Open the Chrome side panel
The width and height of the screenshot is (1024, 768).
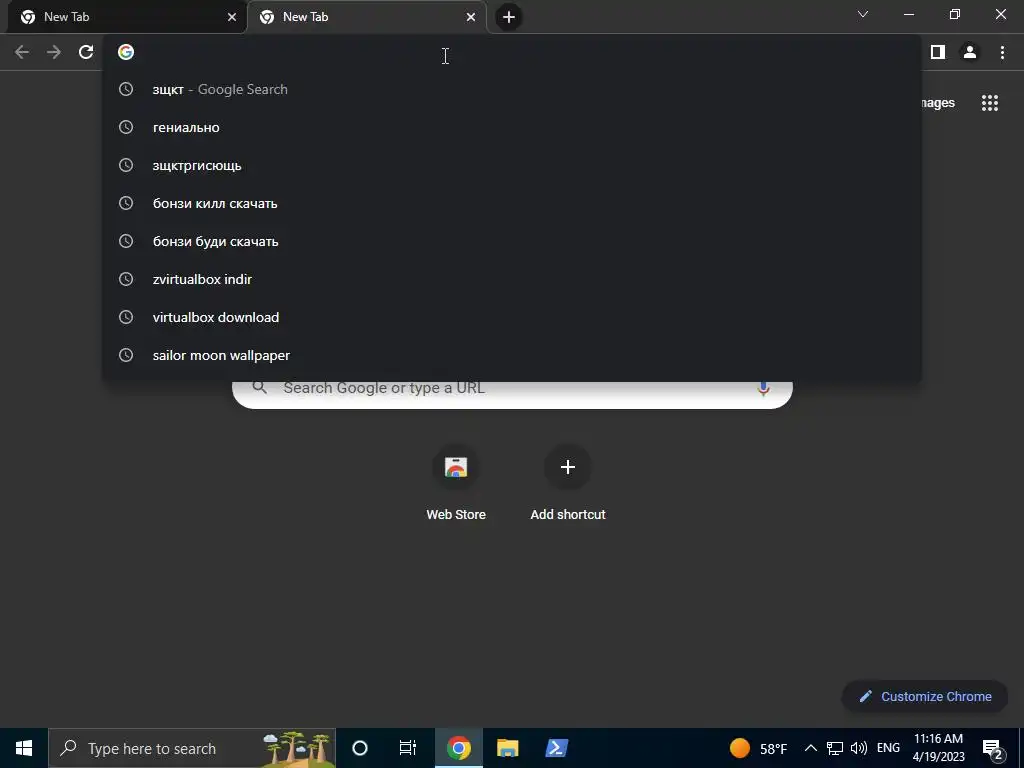[938, 52]
